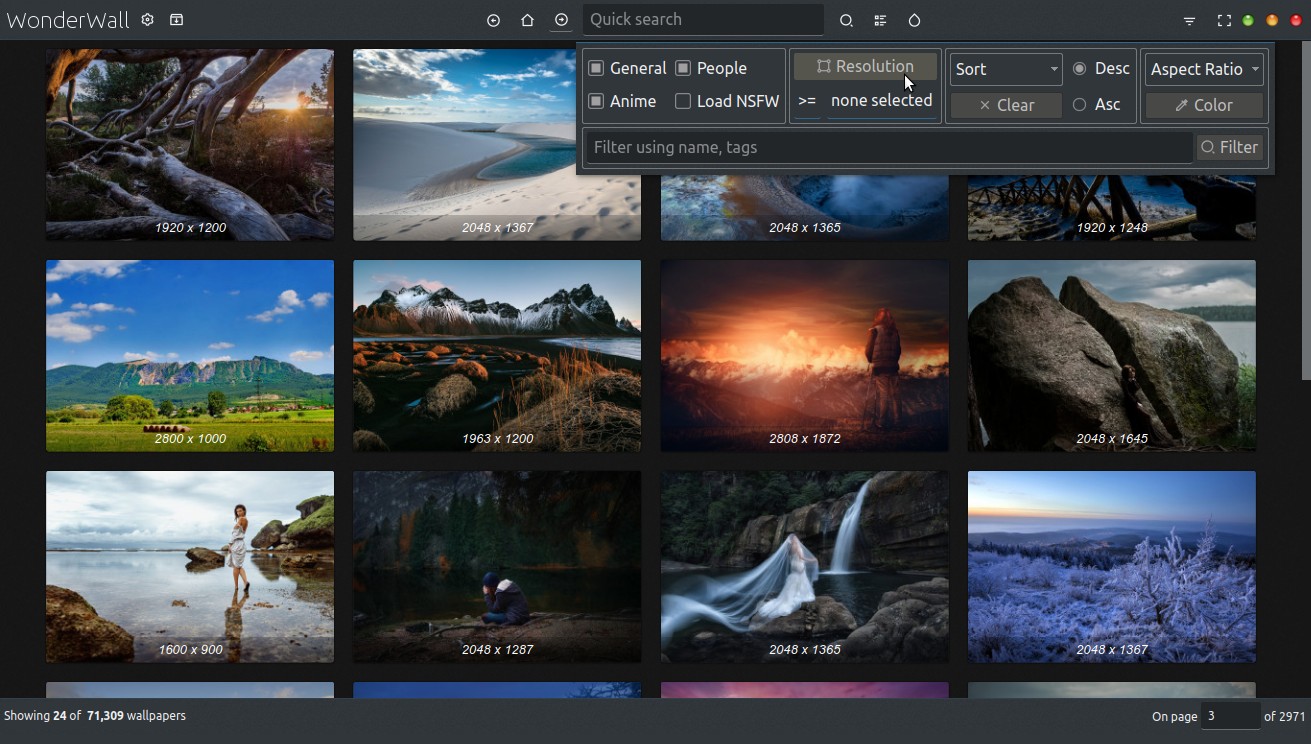The height and width of the screenshot is (744, 1311).
Task: Click the window icon beside settings gear
Action: pyautogui.click(x=176, y=20)
